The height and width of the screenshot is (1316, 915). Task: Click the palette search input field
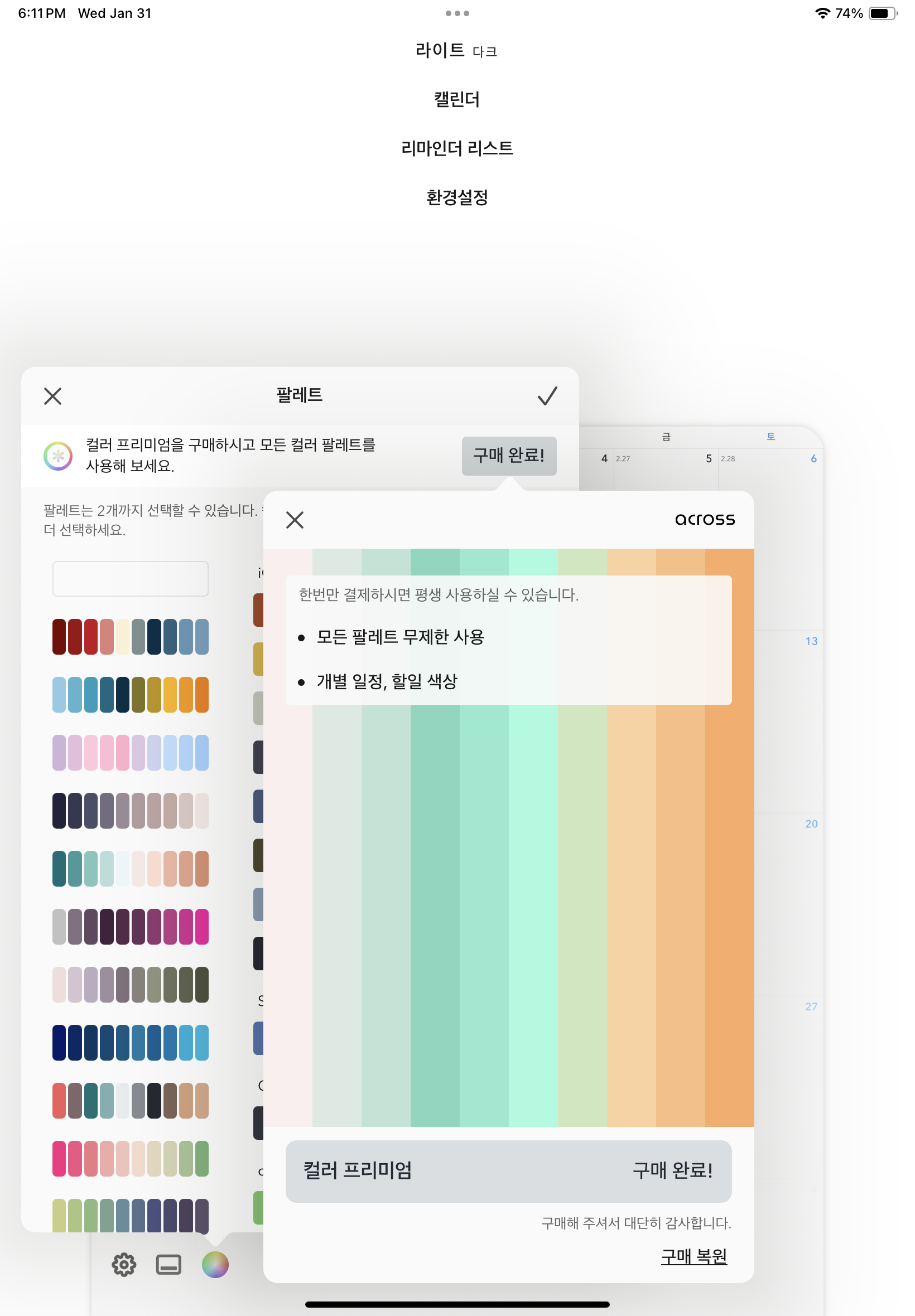point(130,579)
